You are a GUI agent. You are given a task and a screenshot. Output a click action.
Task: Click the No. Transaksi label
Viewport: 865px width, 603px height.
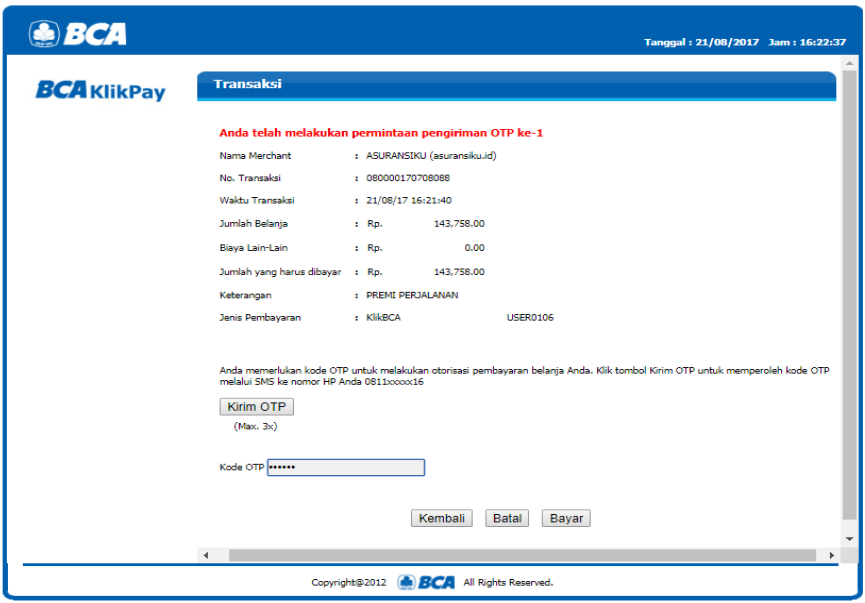tap(250, 178)
